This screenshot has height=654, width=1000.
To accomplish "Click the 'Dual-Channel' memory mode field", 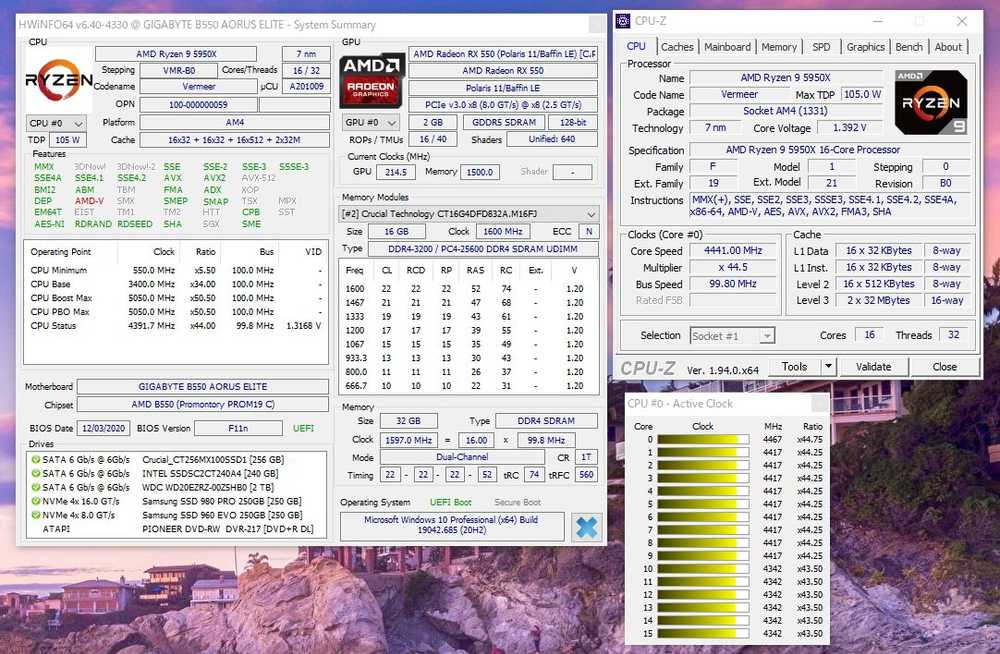I will pyautogui.click(x=462, y=457).
